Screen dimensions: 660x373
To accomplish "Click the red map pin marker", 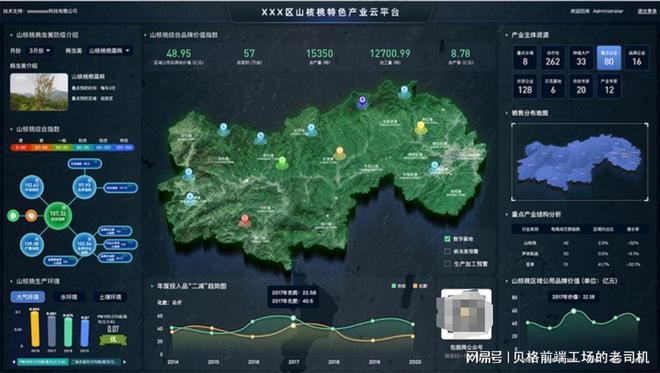I will pos(245,220).
